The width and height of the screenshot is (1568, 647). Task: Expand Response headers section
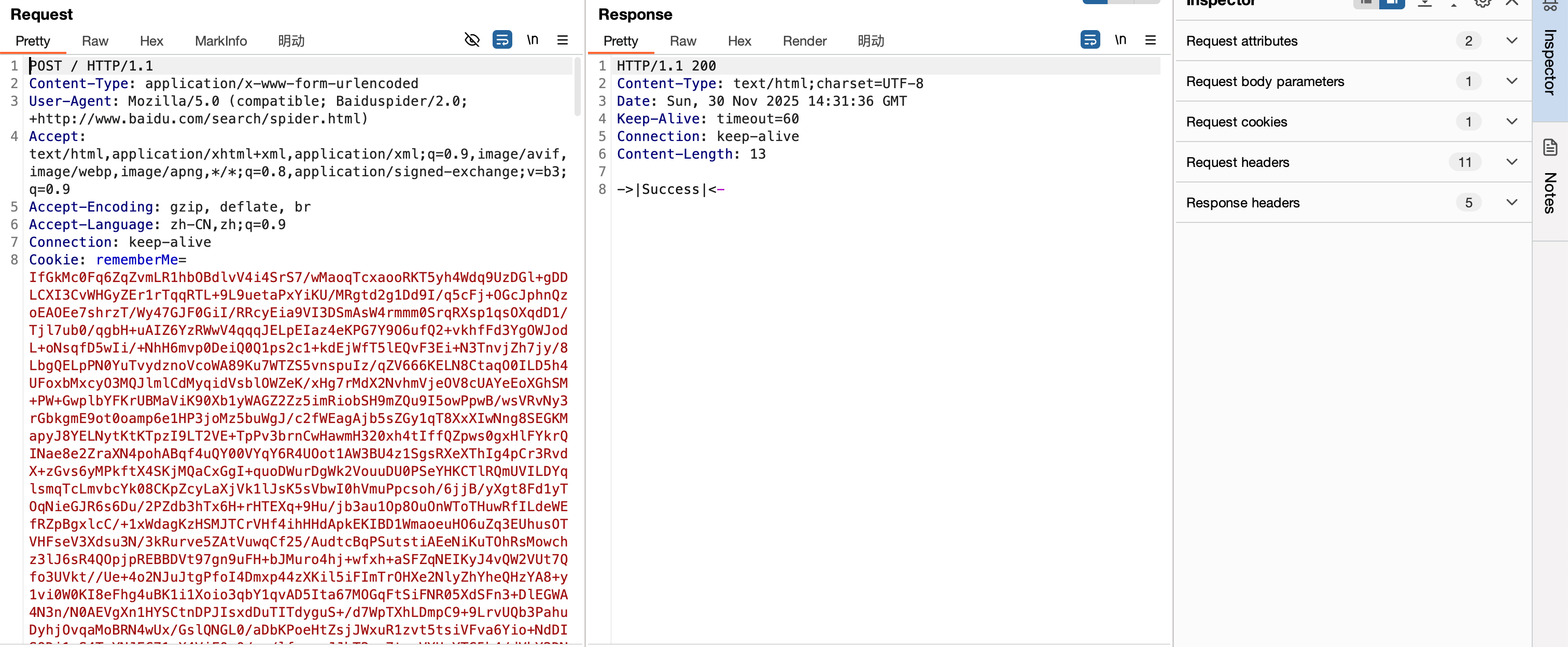click(x=1511, y=203)
